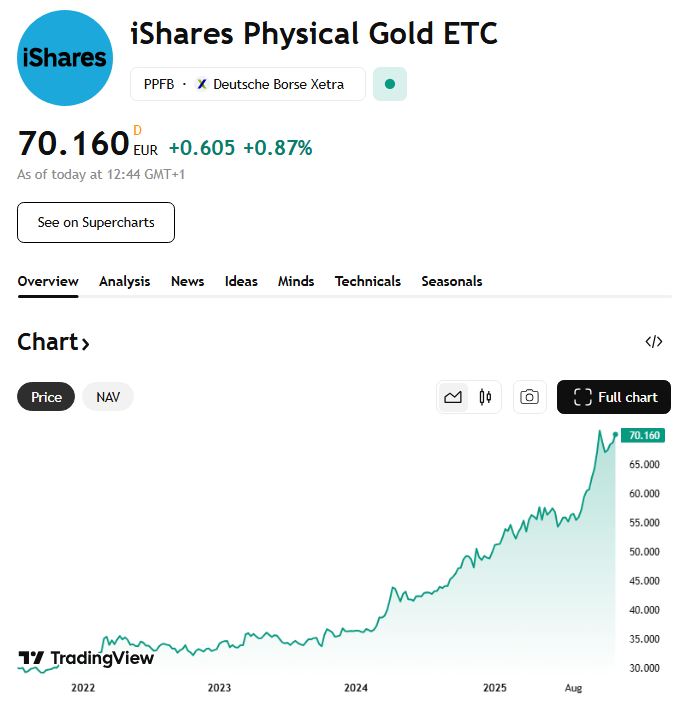Switch chart to candlestick style
This screenshot has width=682, height=706.
[x=486, y=397]
